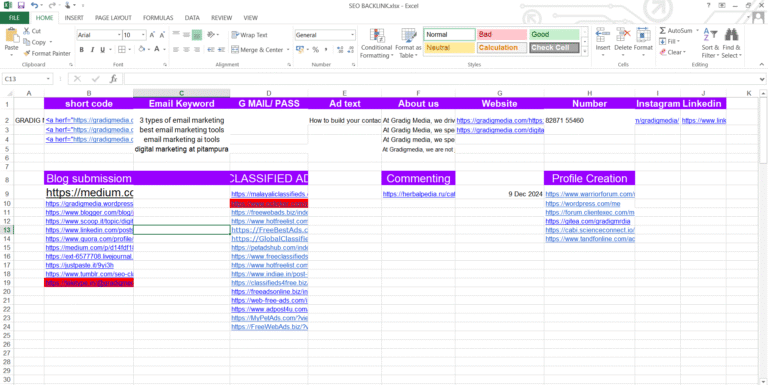Click the Fill down arrow icon

[663, 42]
